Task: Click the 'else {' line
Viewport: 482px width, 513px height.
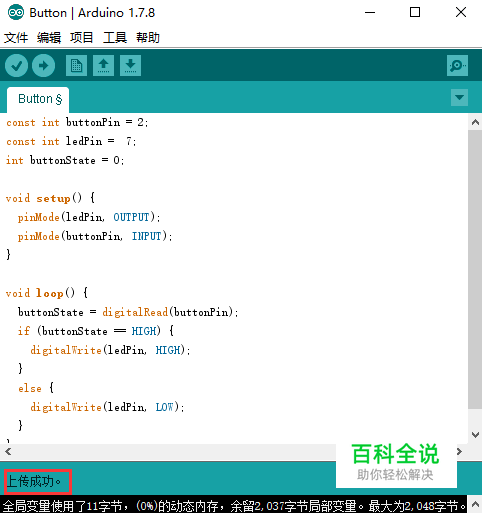Action: (36, 388)
